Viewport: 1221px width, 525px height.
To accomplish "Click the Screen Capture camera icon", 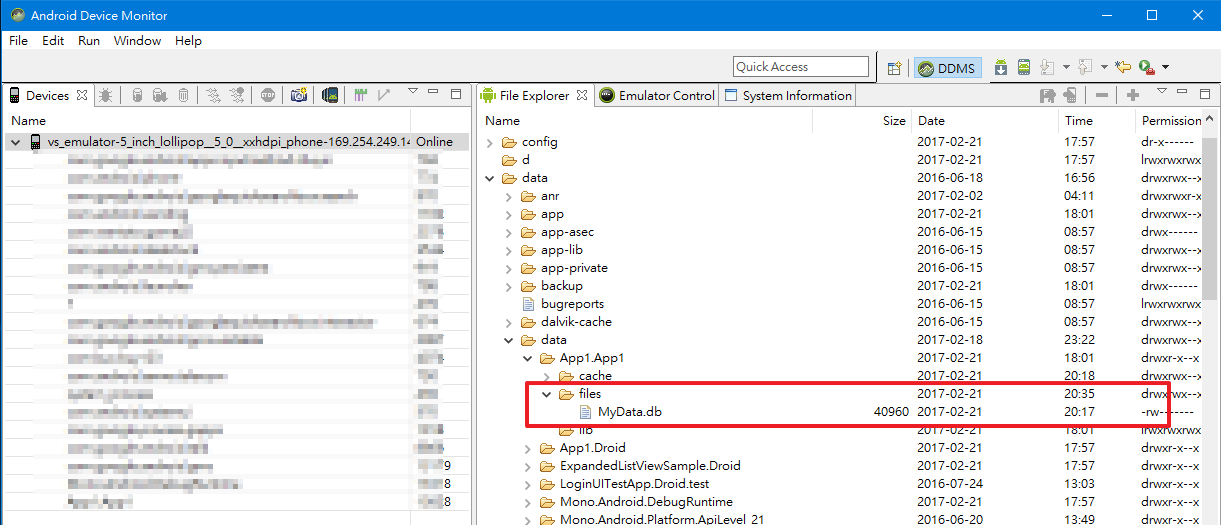I will point(298,96).
